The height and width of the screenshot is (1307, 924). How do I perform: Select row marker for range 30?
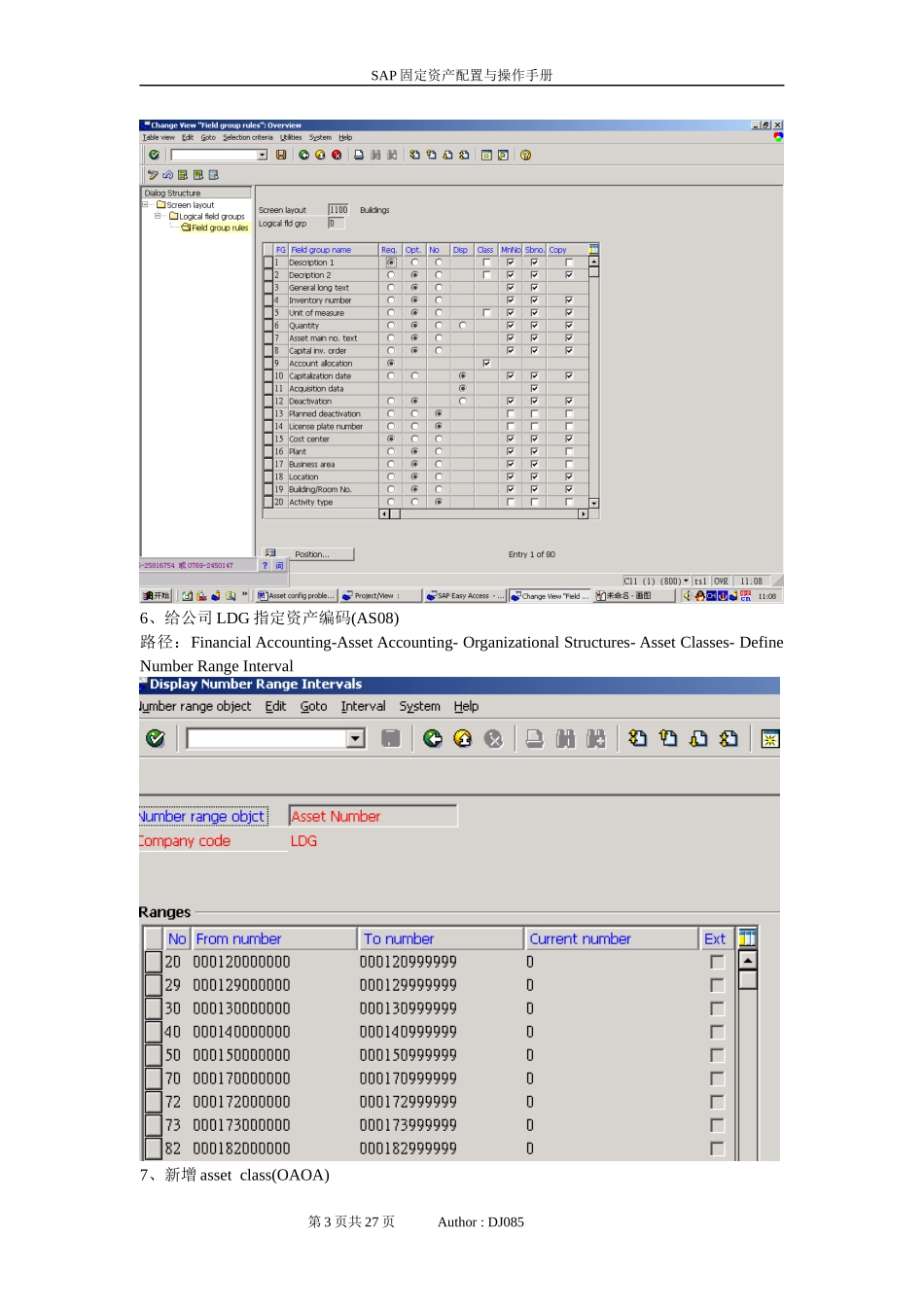click(153, 1008)
